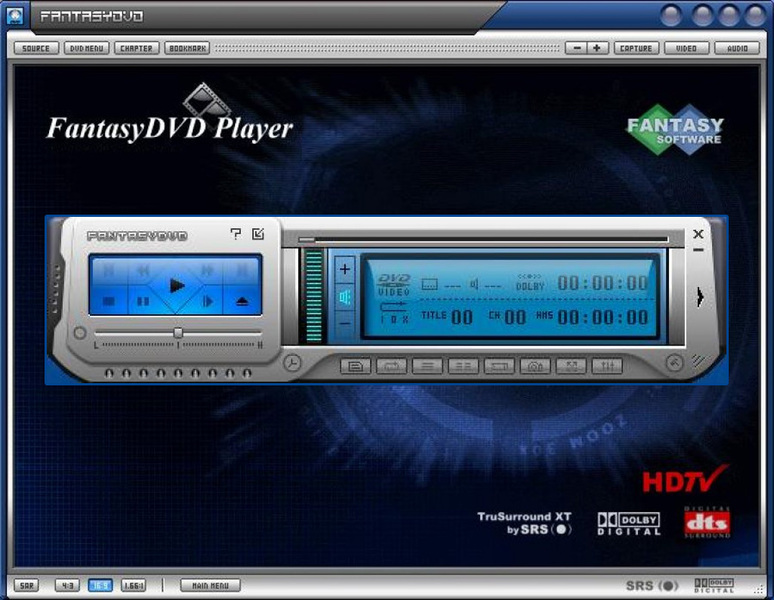
Task: Switch aspect ratio to 4:3
Action: [x=67, y=586]
